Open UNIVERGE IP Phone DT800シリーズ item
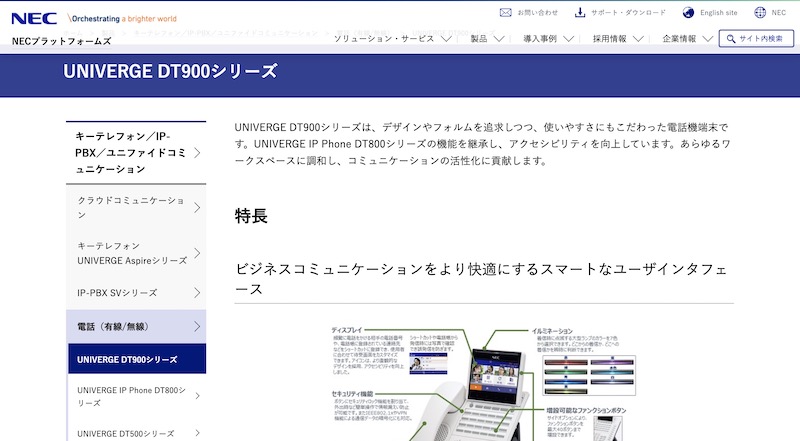 click(x=137, y=396)
